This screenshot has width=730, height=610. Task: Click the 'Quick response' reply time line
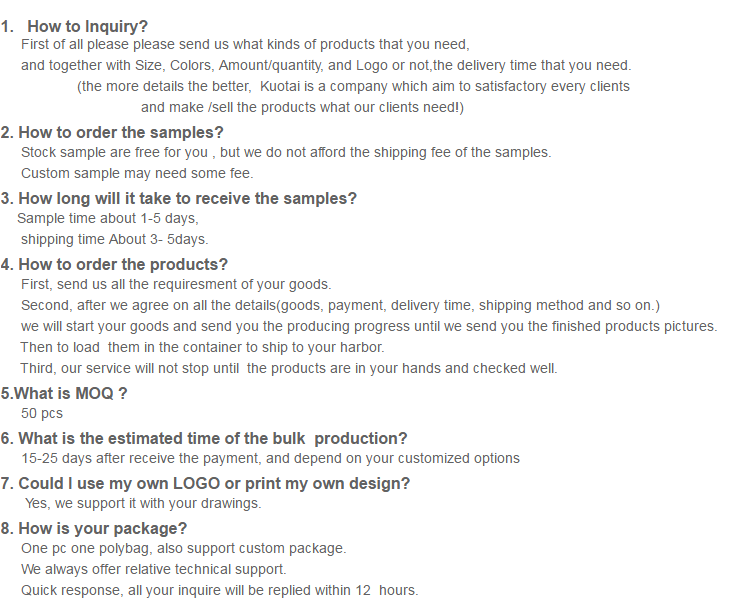click(219, 590)
